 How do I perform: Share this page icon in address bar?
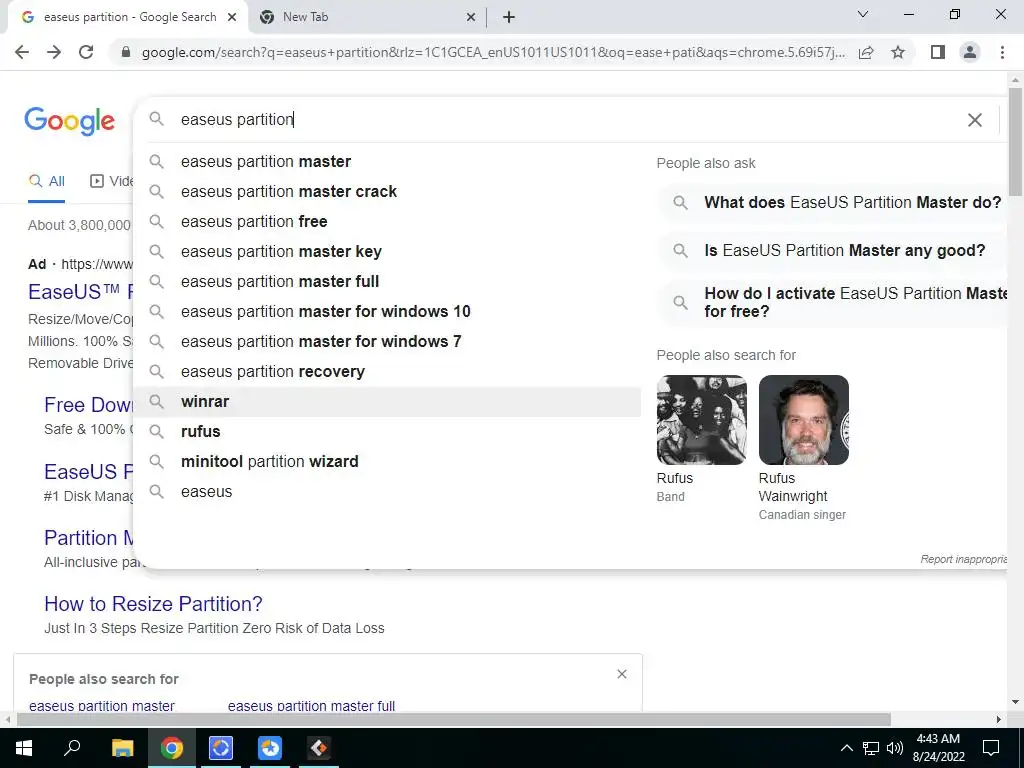866,52
